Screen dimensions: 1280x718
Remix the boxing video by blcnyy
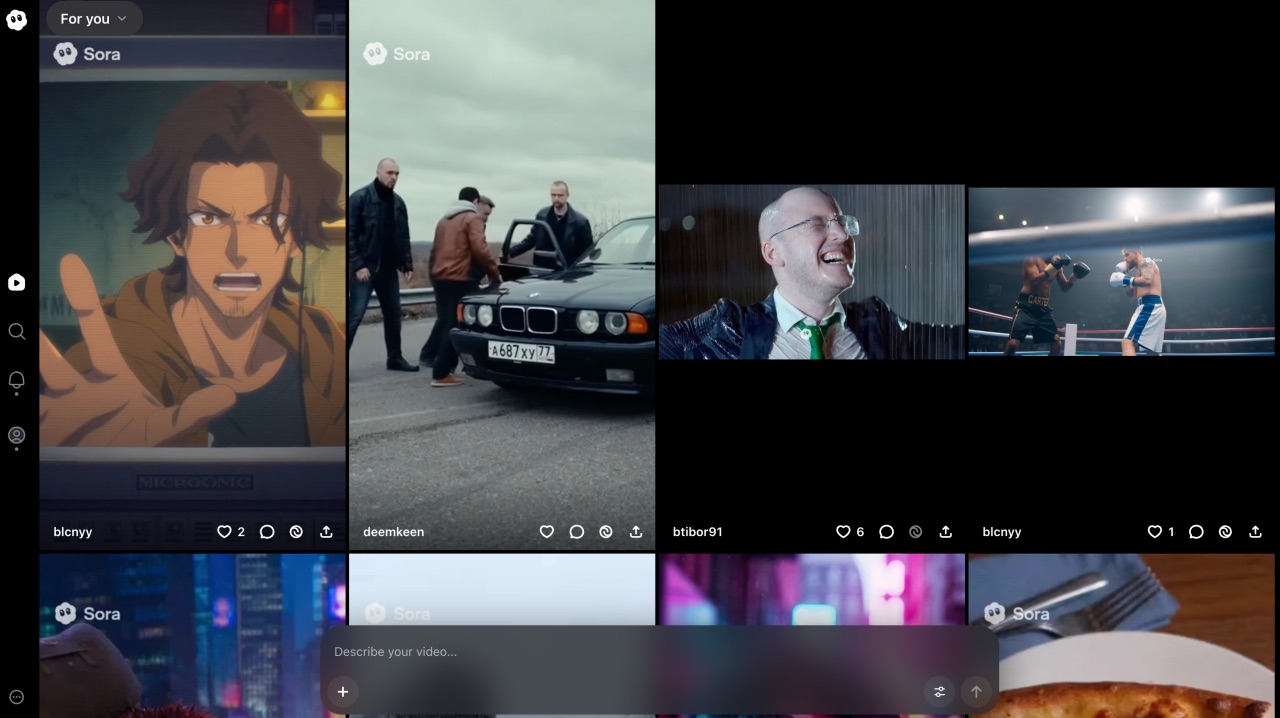click(1225, 532)
